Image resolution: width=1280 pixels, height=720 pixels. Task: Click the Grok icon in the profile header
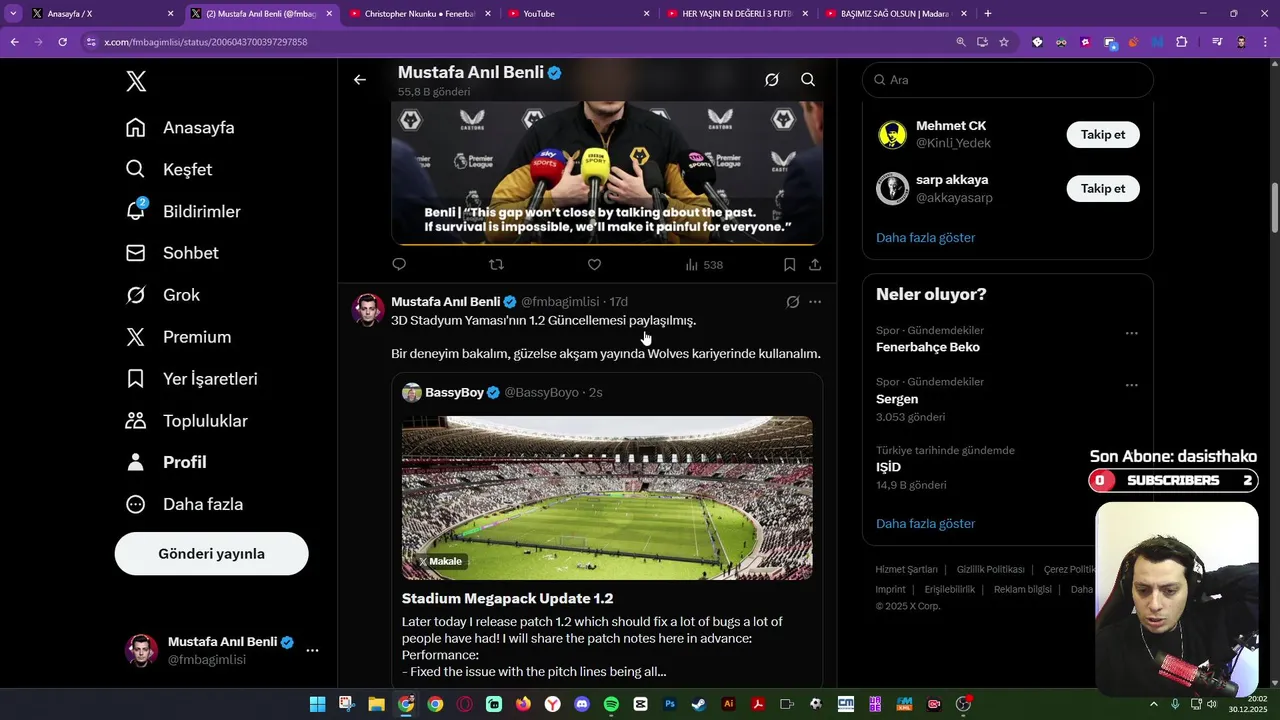click(x=772, y=80)
